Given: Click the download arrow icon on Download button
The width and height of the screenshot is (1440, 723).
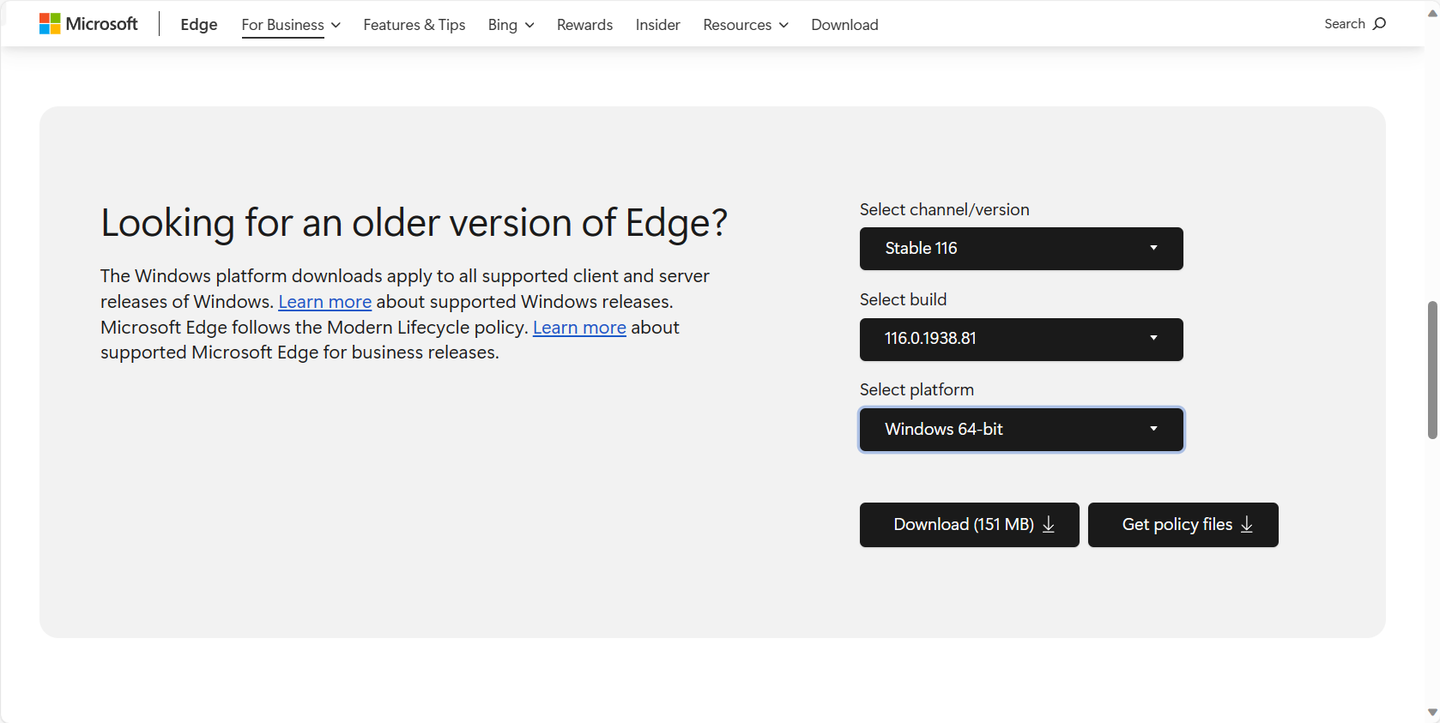Looking at the screenshot, I should pyautogui.click(x=1049, y=525).
